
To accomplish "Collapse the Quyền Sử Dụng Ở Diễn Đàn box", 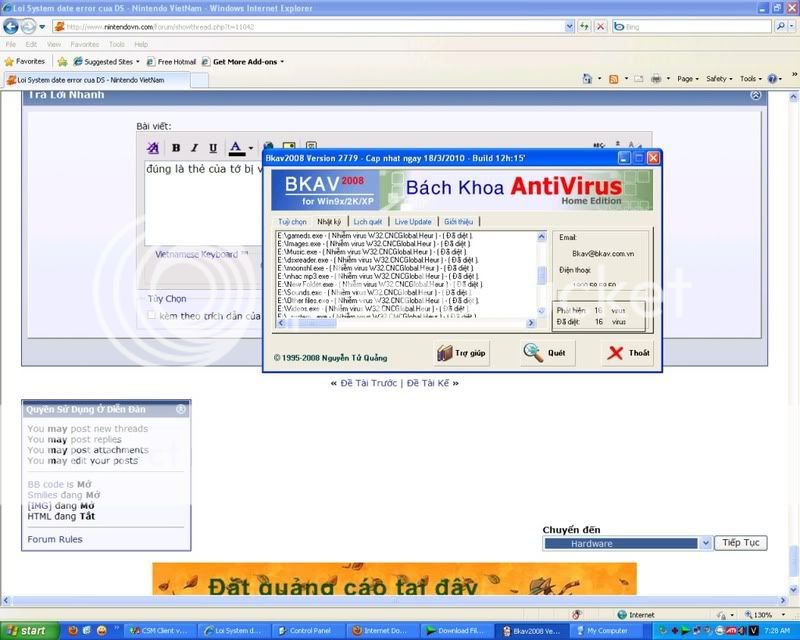I will [181, 409].
